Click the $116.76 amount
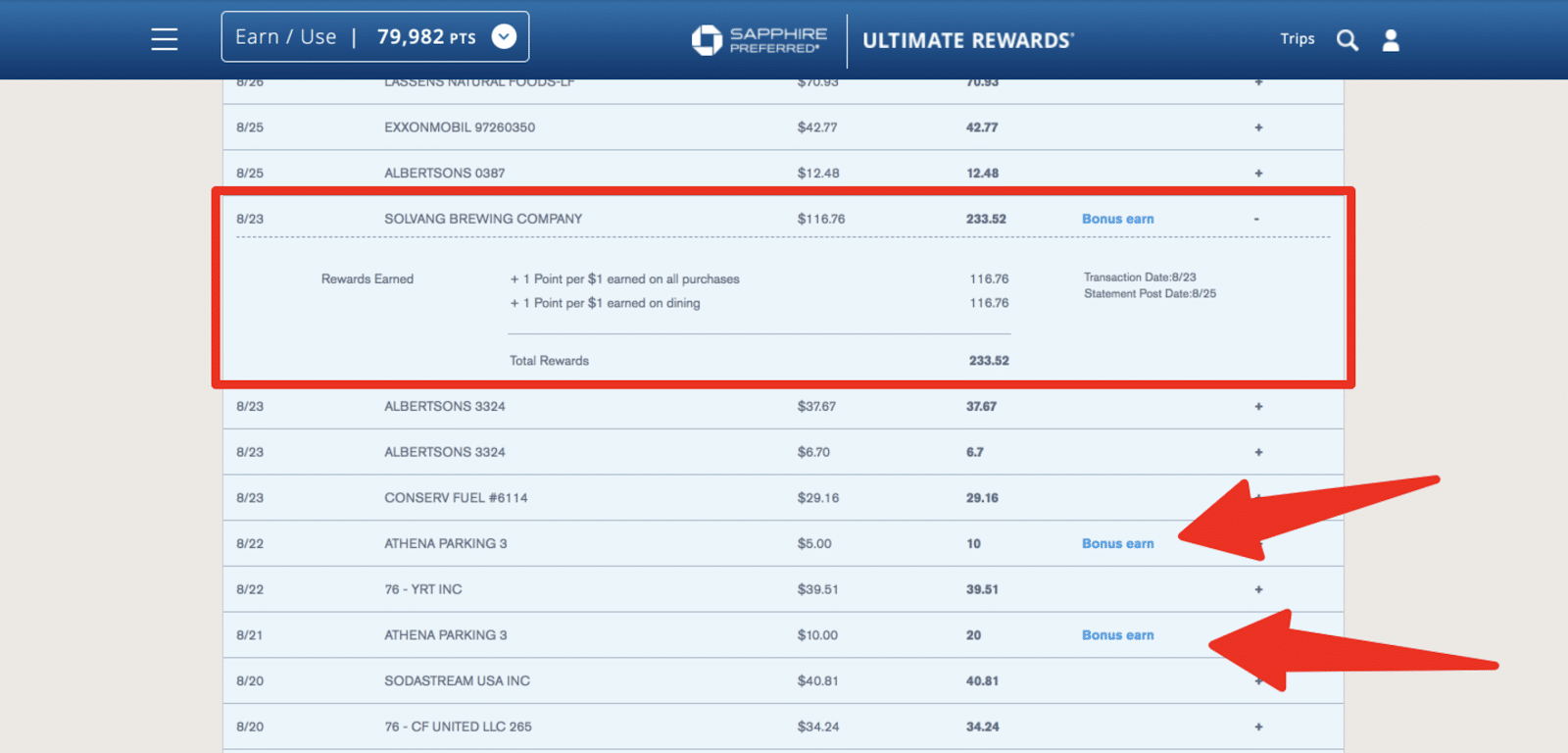This screenshot has width=1568, height=753. coord(821,219)
